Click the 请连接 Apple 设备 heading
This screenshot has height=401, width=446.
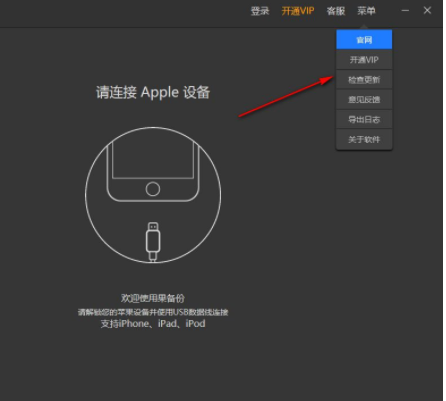pyautogui.click(x=153, y=92)
